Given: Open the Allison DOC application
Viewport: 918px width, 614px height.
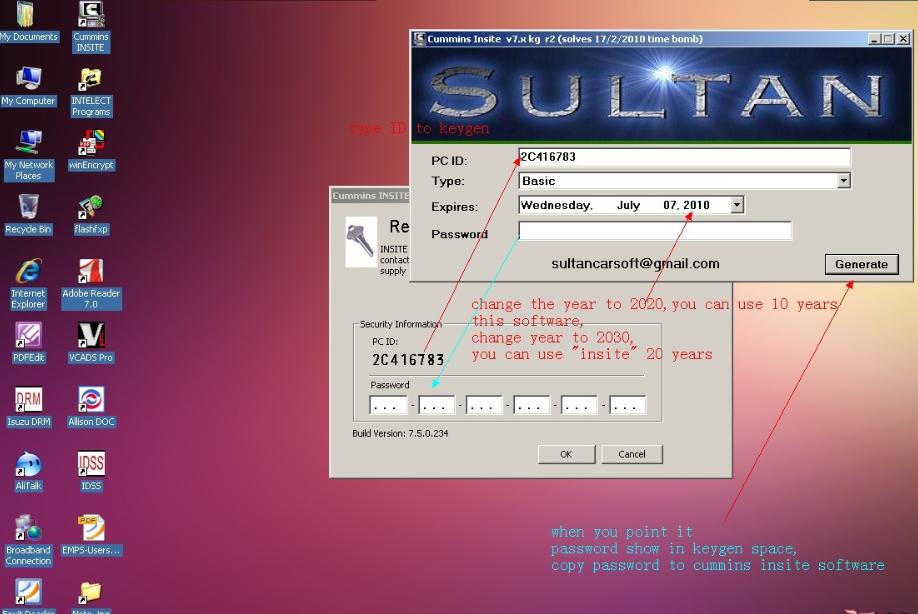Looking at the screenshot, I should click(x=91, y=400).
